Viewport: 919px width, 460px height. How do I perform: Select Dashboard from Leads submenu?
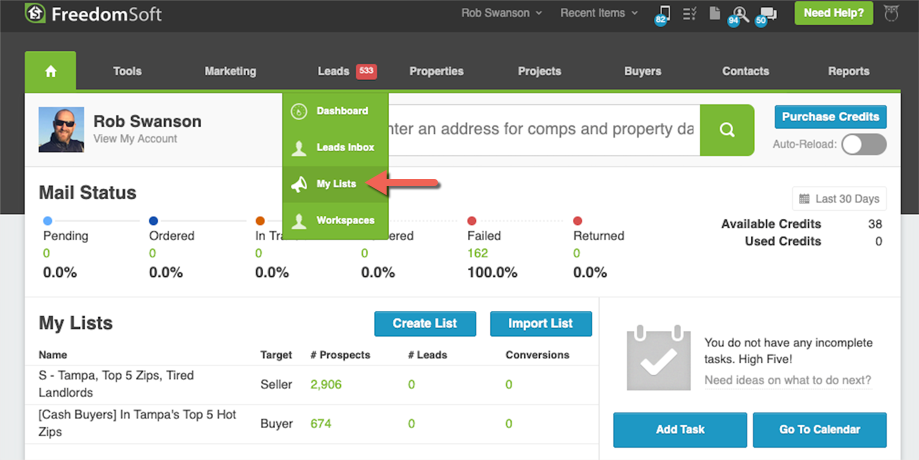pyautogui.click(x=335, y=111)
